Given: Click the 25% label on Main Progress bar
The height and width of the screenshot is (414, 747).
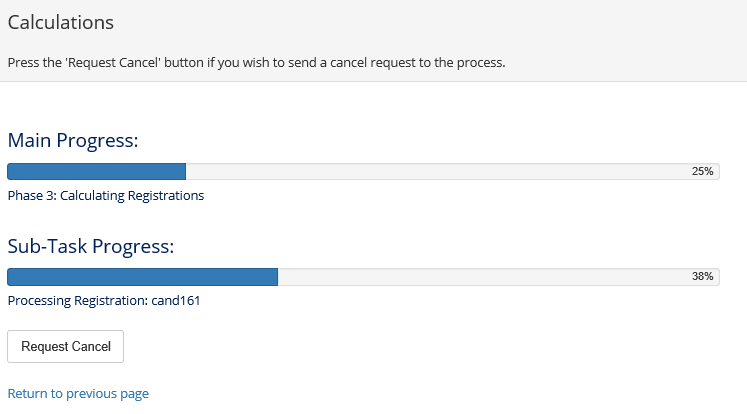Looking at the screenshot, I should [x=702, y=171].
